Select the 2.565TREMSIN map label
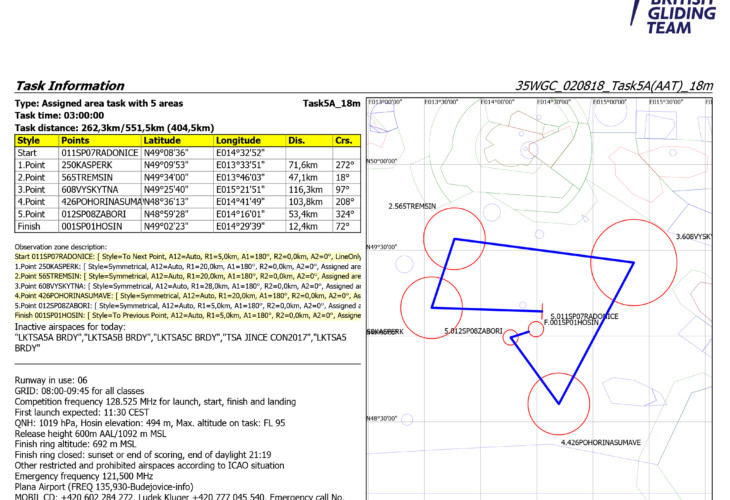Screen dimensions: 730x500 pos(411,205)
